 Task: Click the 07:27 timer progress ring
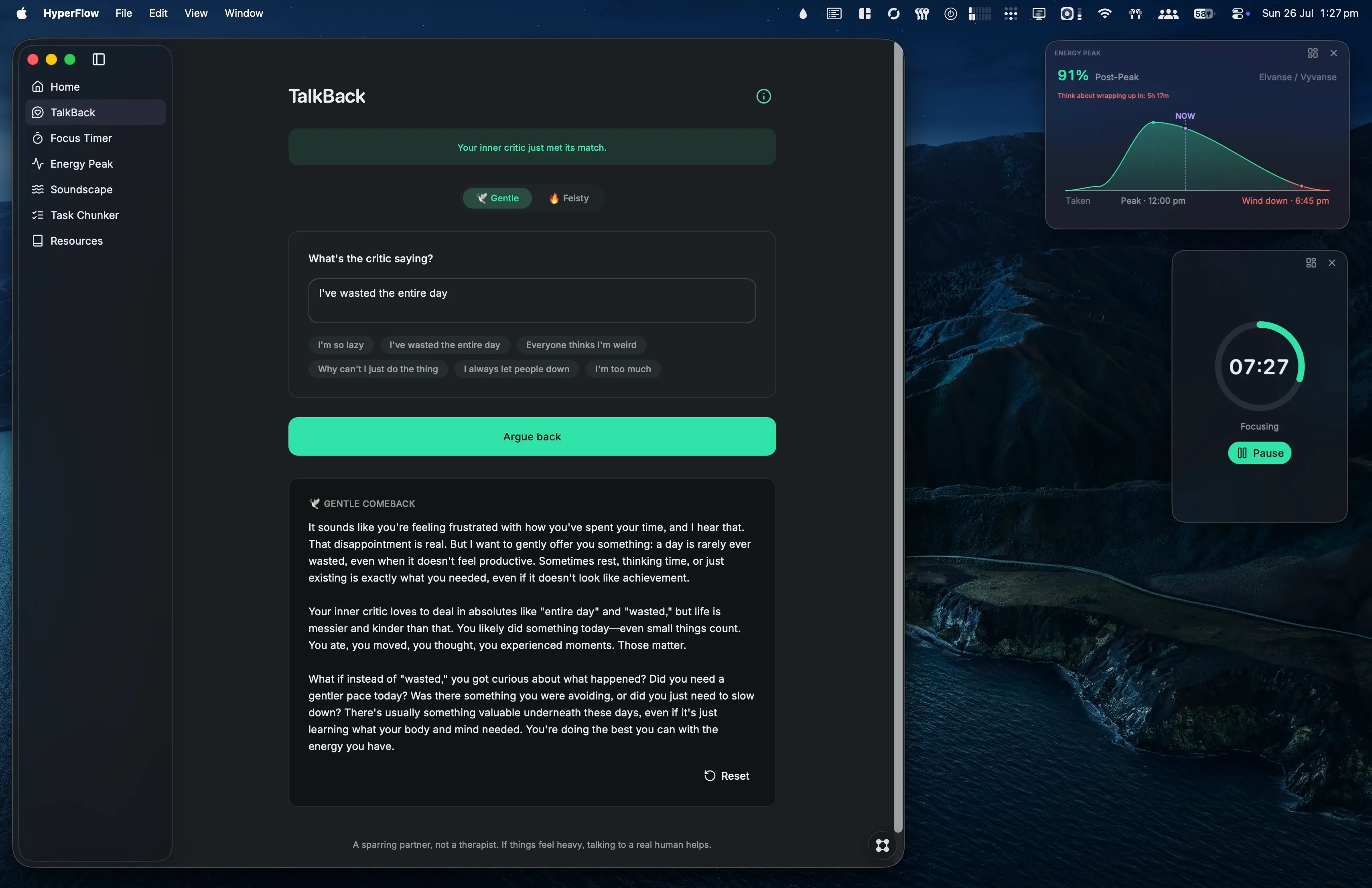(x=1259, y=367)
